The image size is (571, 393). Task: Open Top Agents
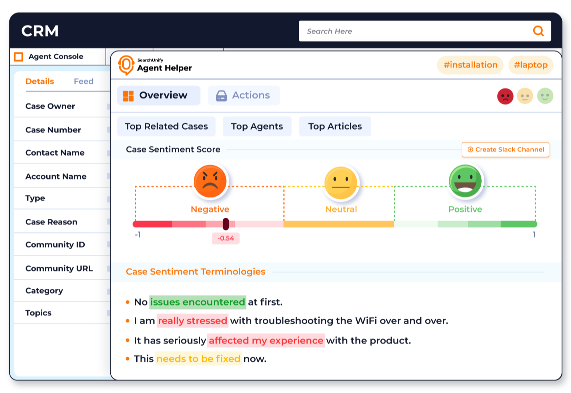coord(257,126)
